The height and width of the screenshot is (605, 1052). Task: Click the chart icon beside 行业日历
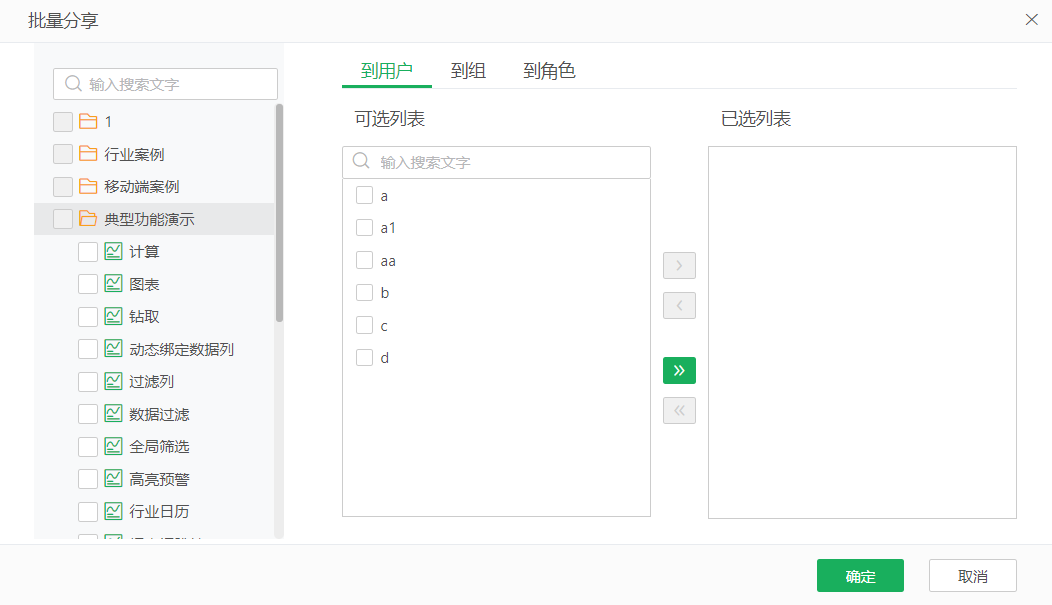click(113, 511)
